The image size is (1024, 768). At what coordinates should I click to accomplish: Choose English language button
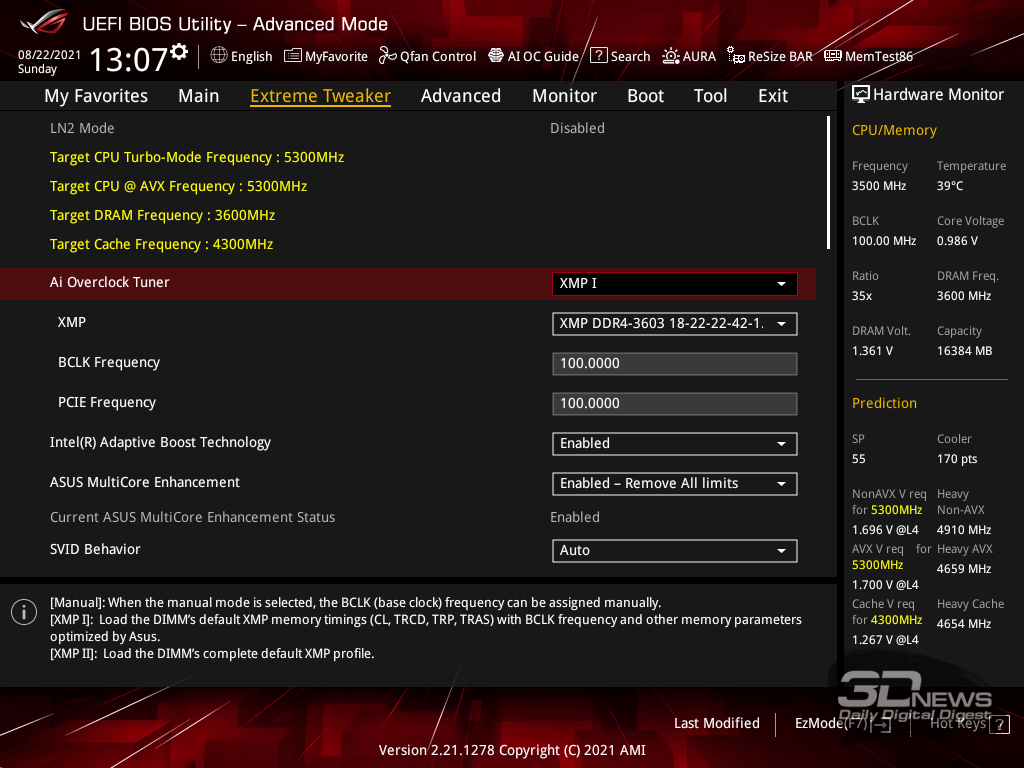coord(242,56)
